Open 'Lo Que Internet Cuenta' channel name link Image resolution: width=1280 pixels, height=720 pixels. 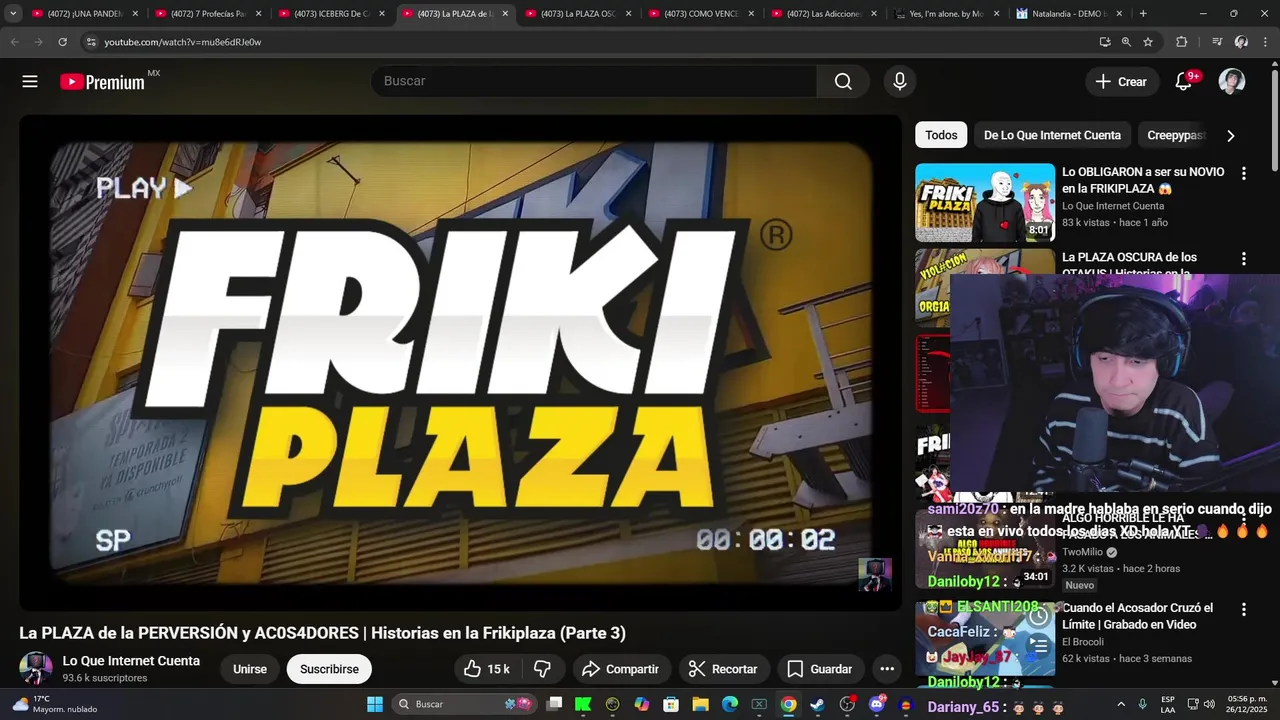click(131, 661)
